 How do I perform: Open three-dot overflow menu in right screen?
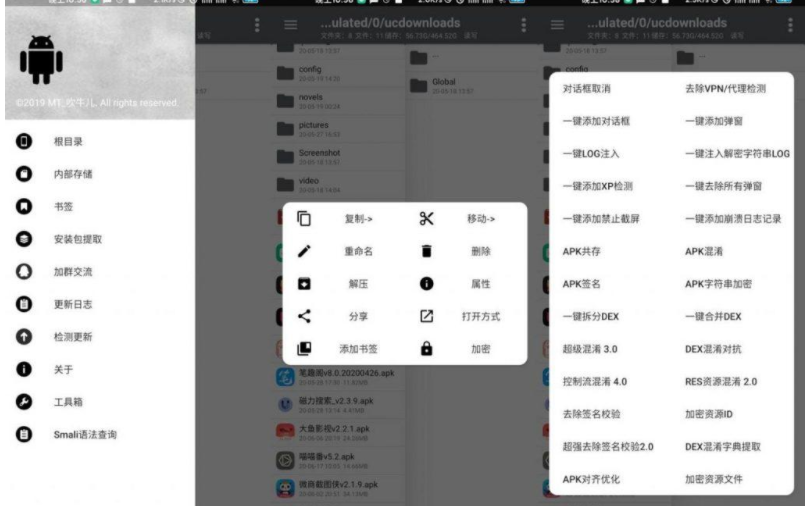click(790, 25)
